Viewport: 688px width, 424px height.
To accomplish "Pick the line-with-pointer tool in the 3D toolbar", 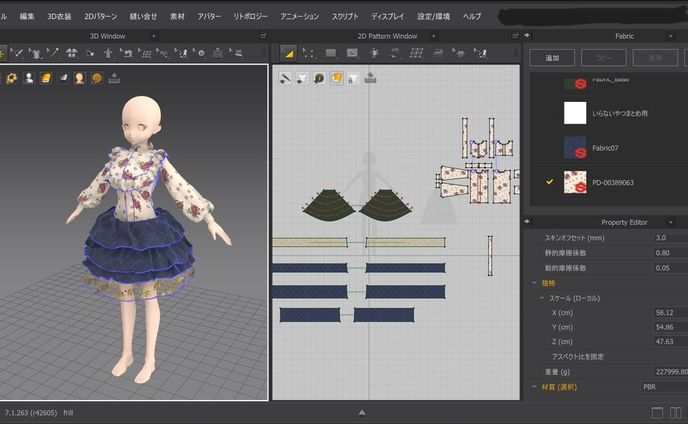I will point(53,53).
